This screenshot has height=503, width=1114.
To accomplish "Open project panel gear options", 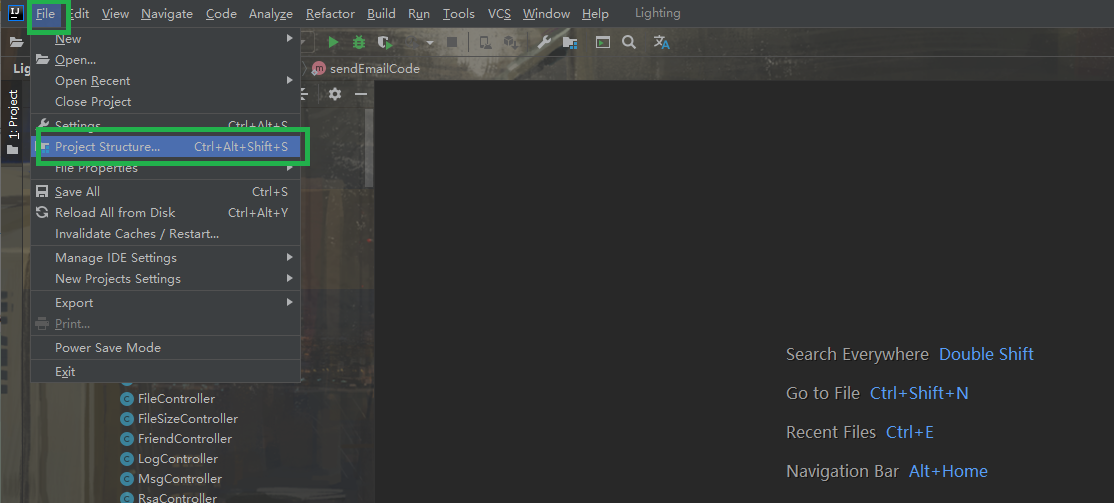I will [x=335, y=94].
